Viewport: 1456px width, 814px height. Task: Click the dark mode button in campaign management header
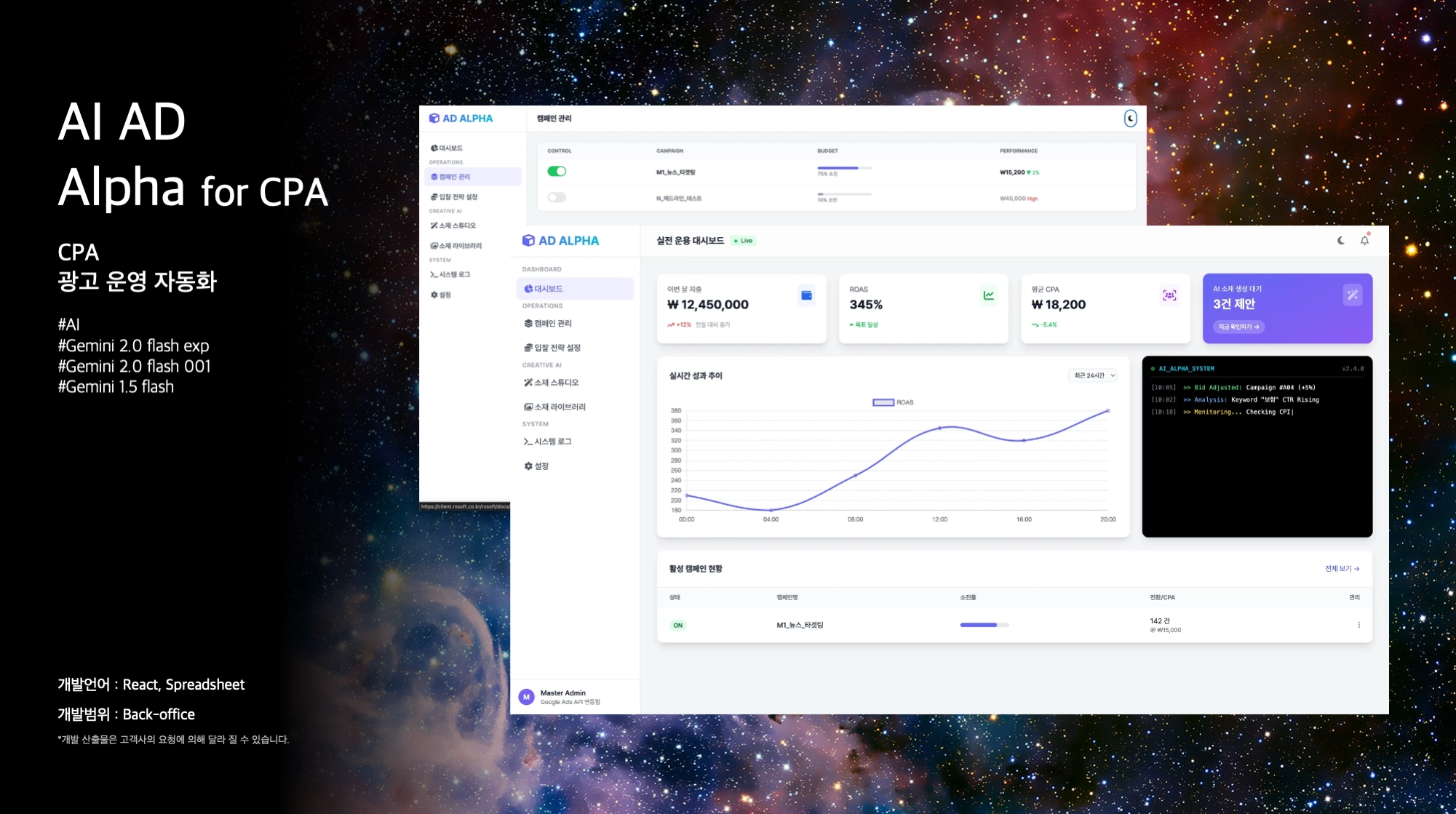pyautogui.click(x=1130, y=119)
